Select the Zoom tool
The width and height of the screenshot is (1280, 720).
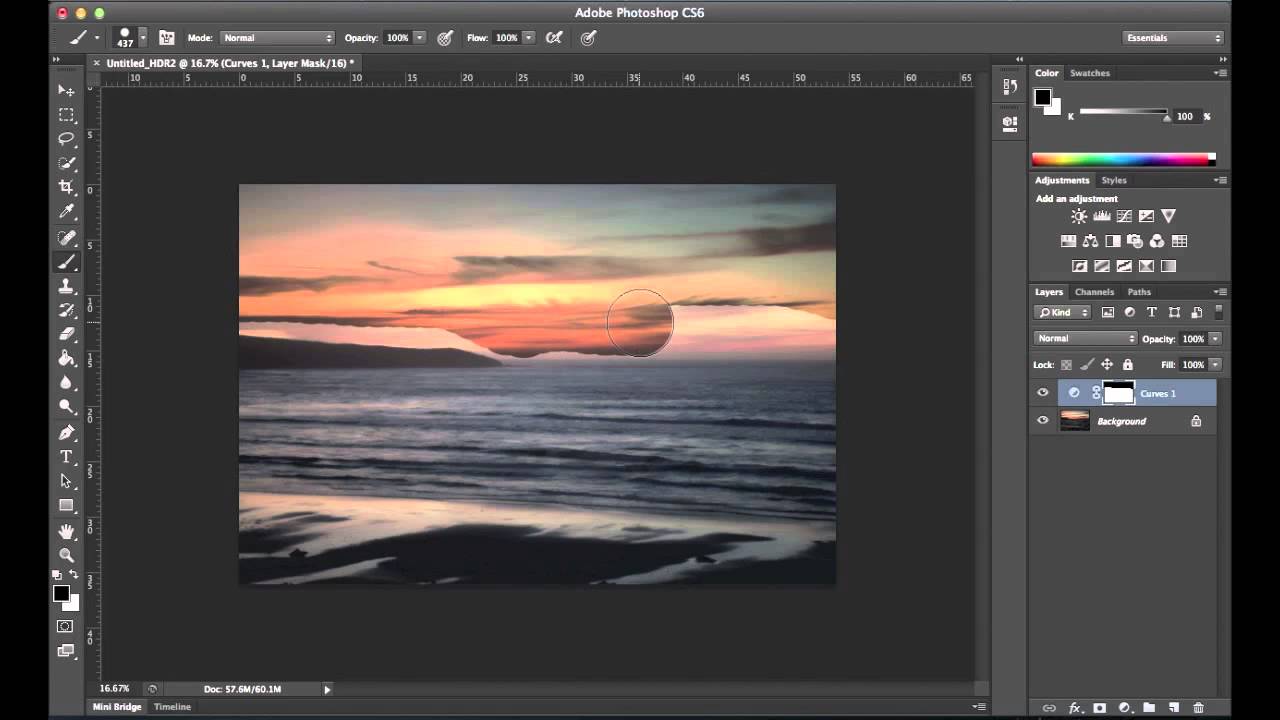point(66,555)
